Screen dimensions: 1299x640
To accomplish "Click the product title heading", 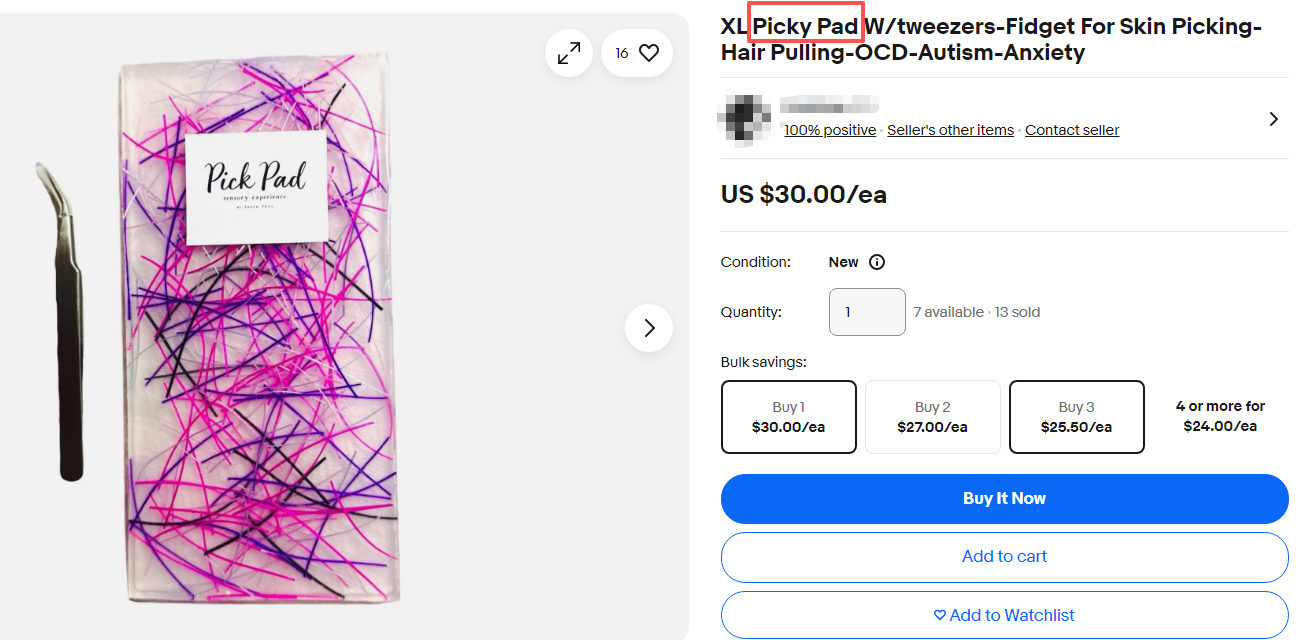I will coord(990,40).
